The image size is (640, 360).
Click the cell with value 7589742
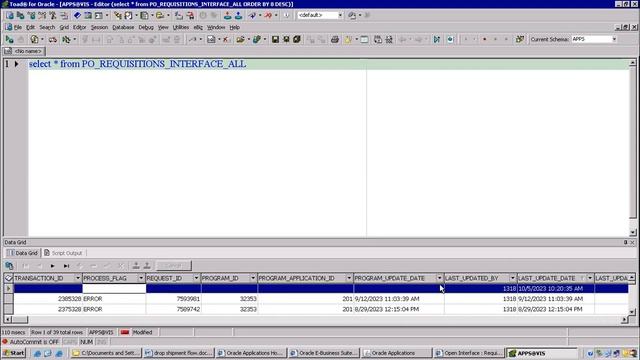(x=173, y=309)
